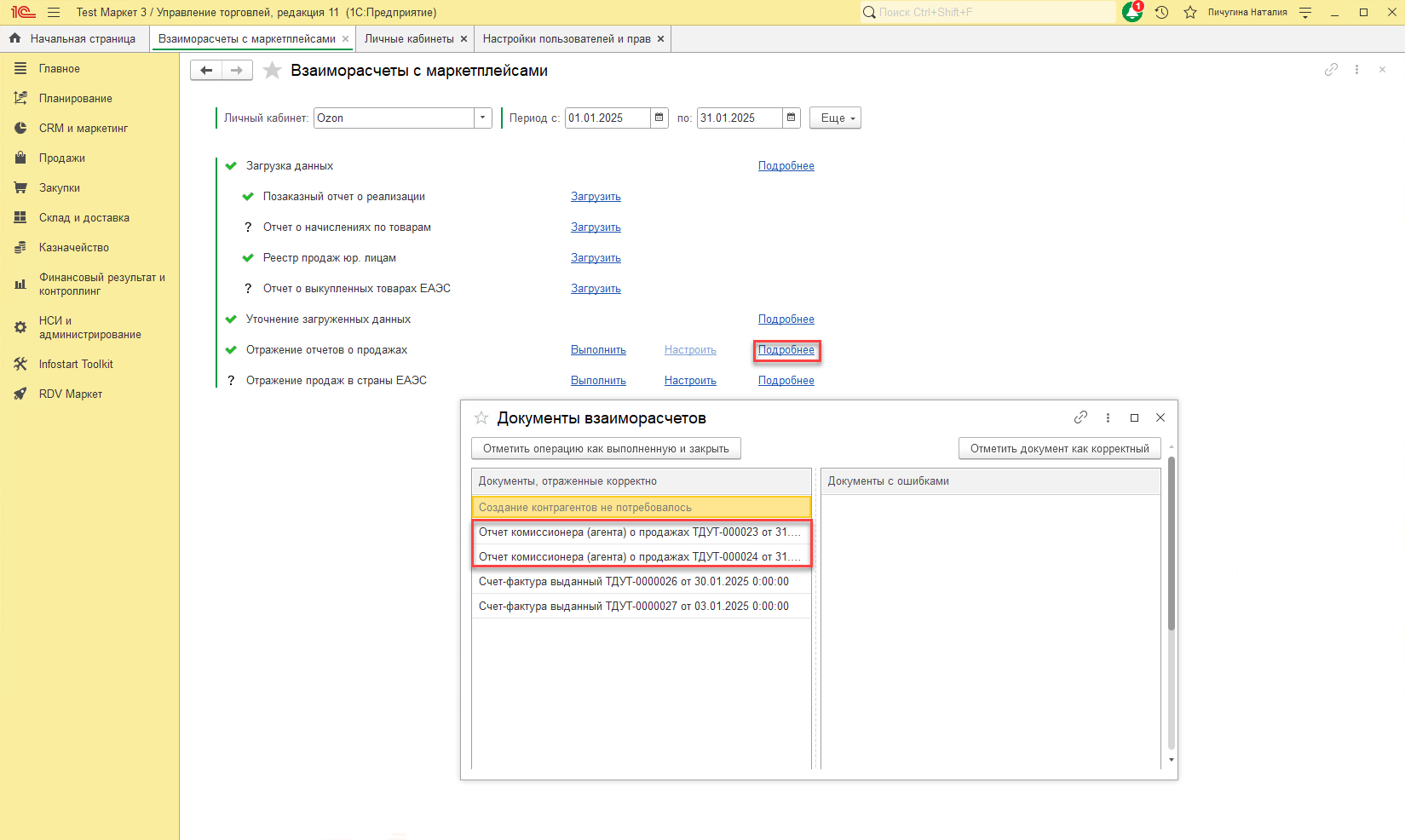The width and height of the screenshot is (1405, 840).
Task: Open calendar picker for period start date
Action: (659, 118)
